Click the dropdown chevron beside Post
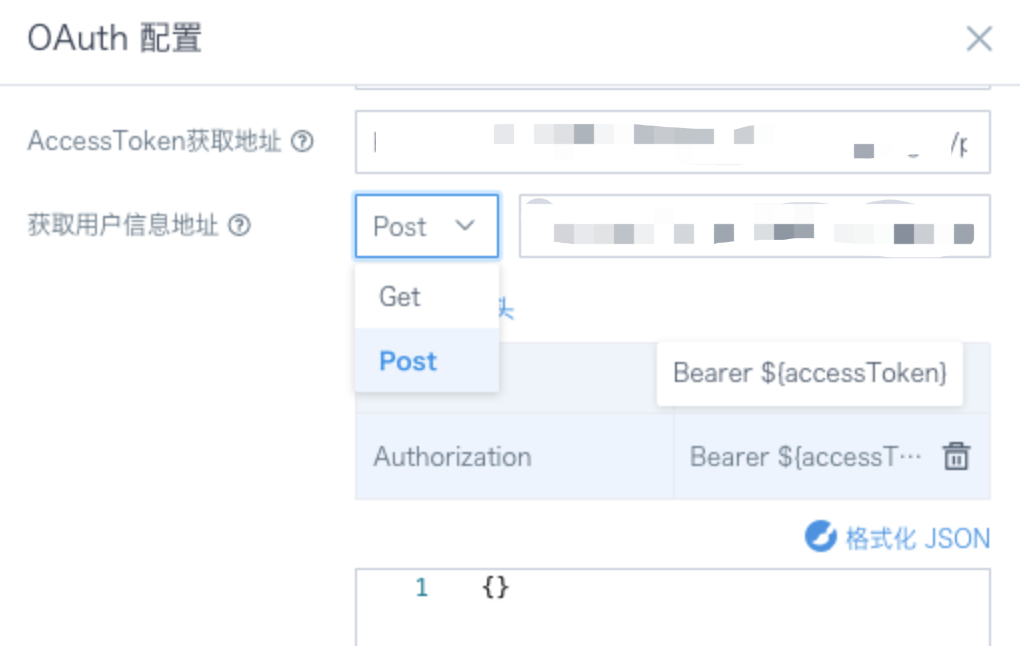This screenshot has width=1020, height=646. click(465, 225)
